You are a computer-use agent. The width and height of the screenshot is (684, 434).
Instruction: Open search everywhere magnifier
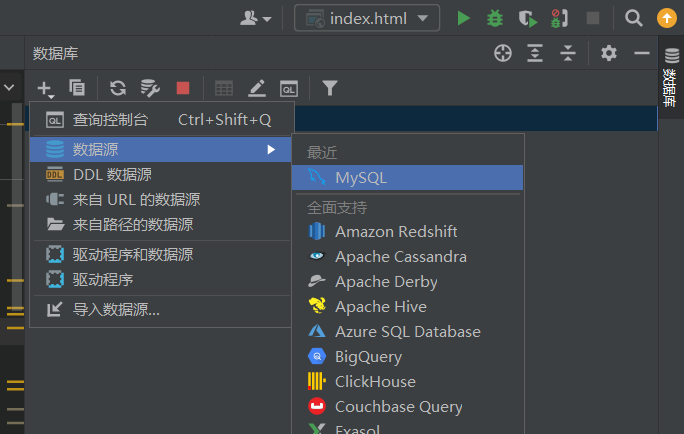pyautogui.click(x=633, y=18)
